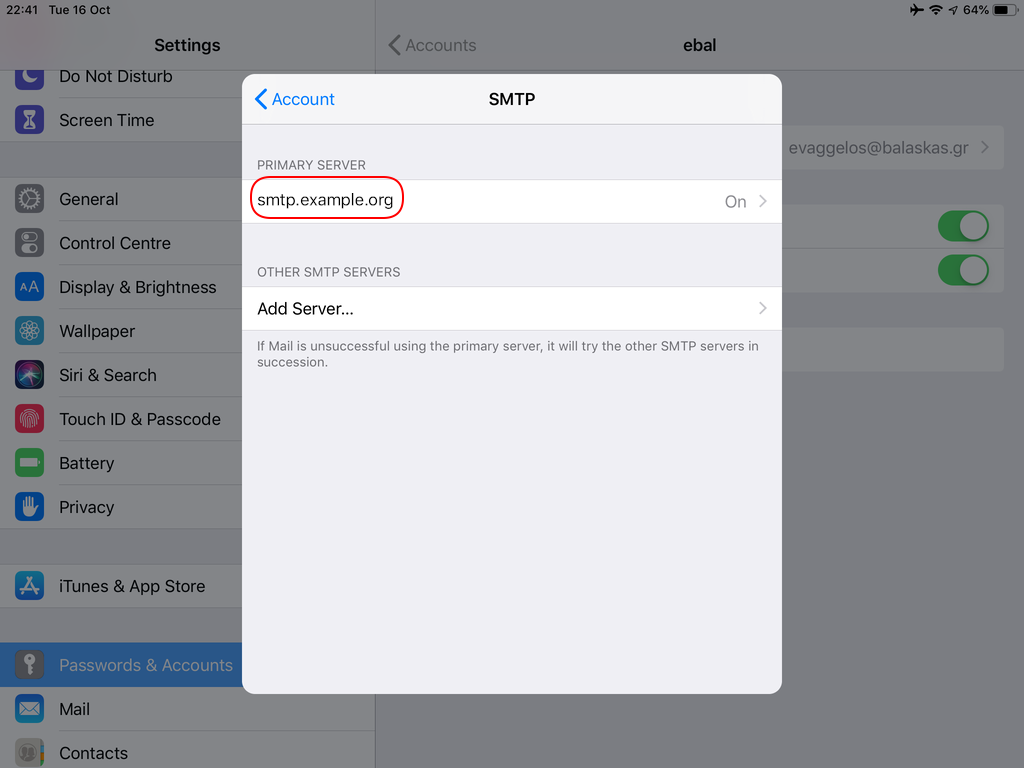Open Add Server via its chevron
The height and width of the screenshot is (768, 1024).
(x=761, y=308)
